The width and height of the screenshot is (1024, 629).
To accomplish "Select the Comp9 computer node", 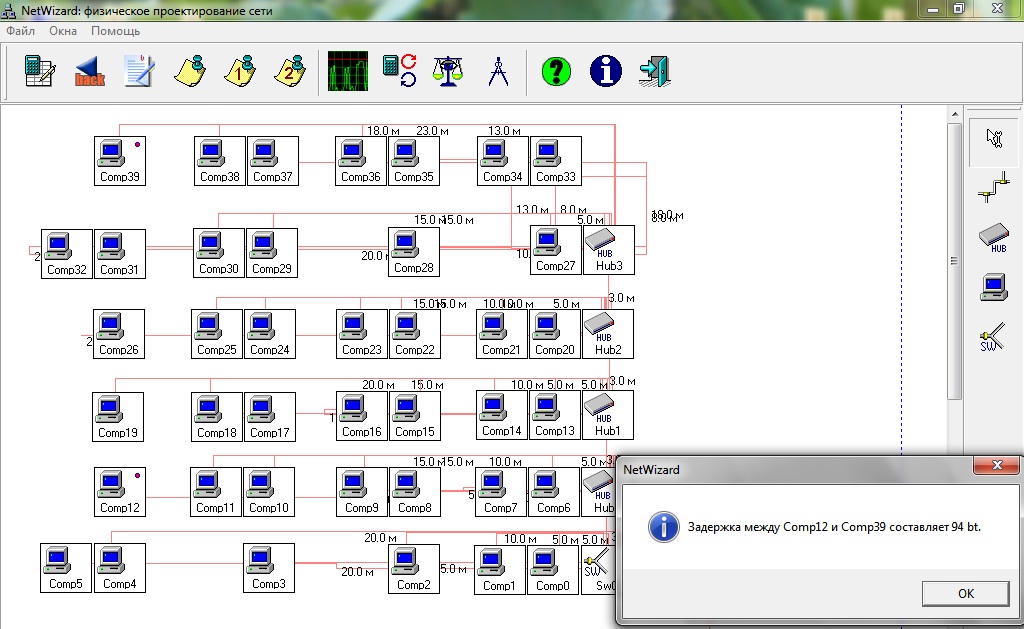I will click(x=362, y=492).
